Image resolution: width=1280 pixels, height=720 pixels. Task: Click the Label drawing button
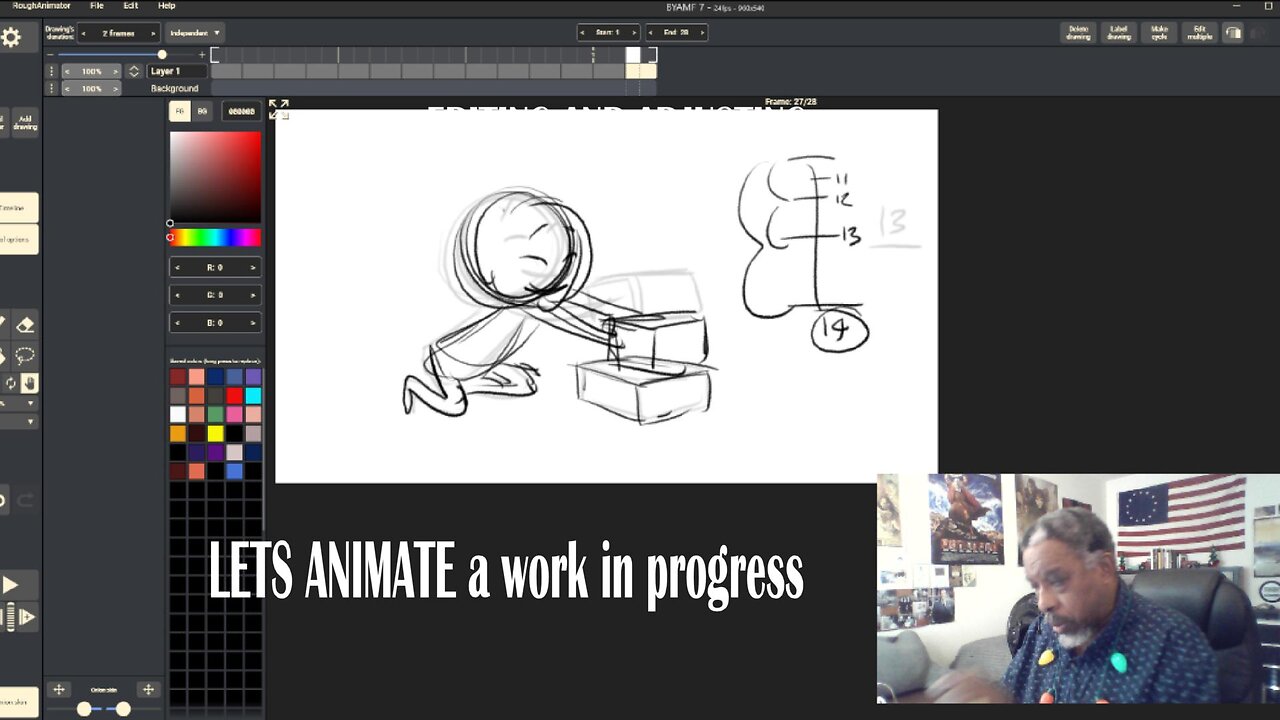(1119, 33)
